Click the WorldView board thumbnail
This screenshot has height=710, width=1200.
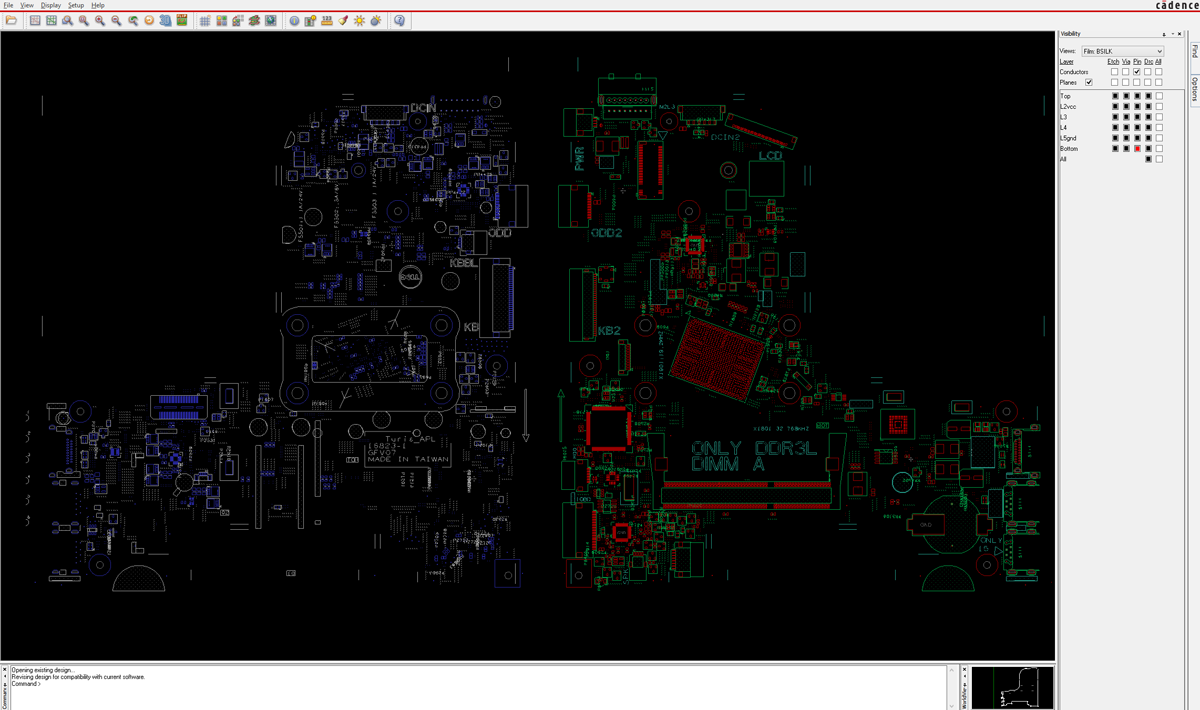[x=1012, y=688]
